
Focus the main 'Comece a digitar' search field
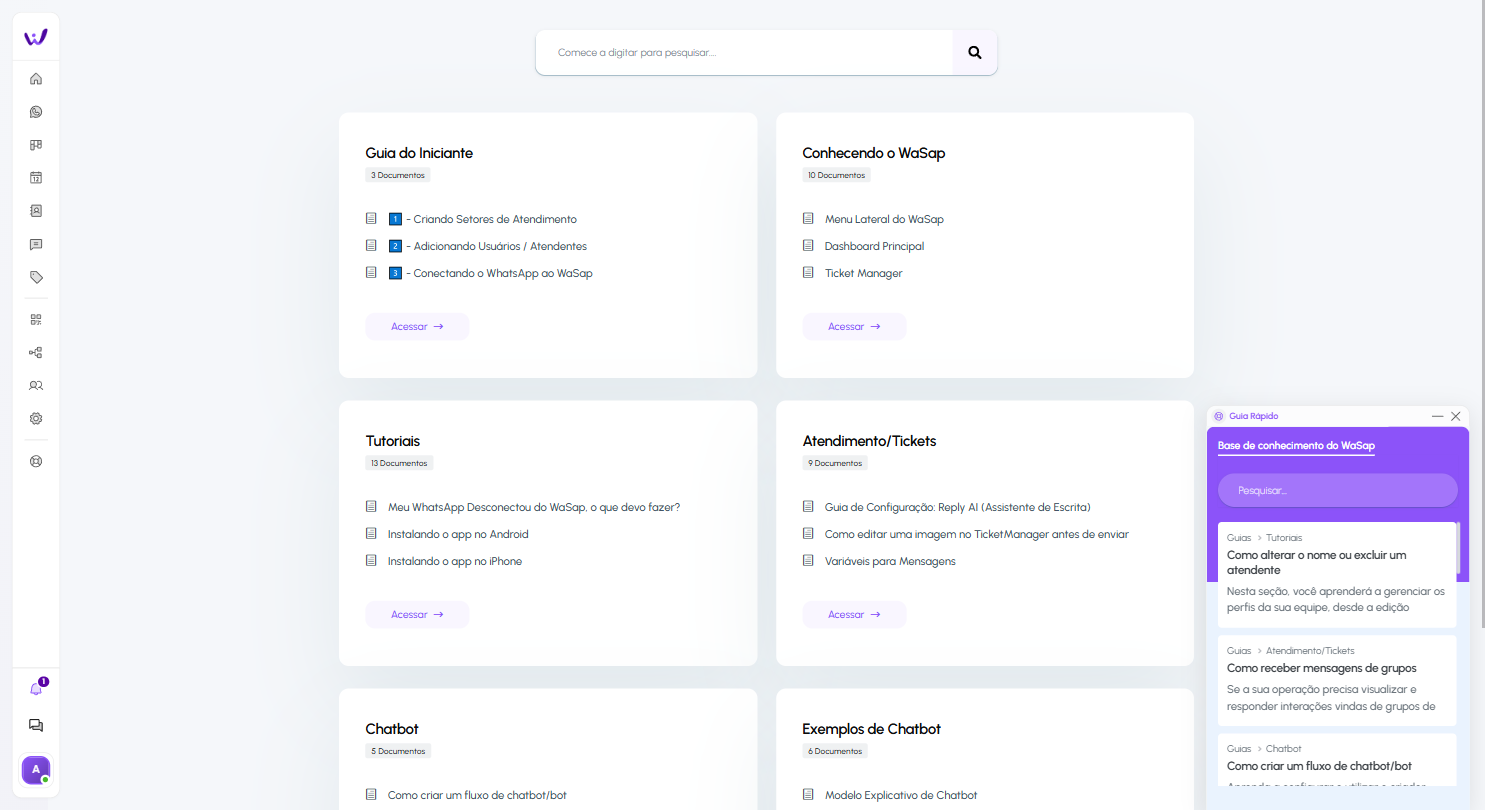tap(744, 53)
